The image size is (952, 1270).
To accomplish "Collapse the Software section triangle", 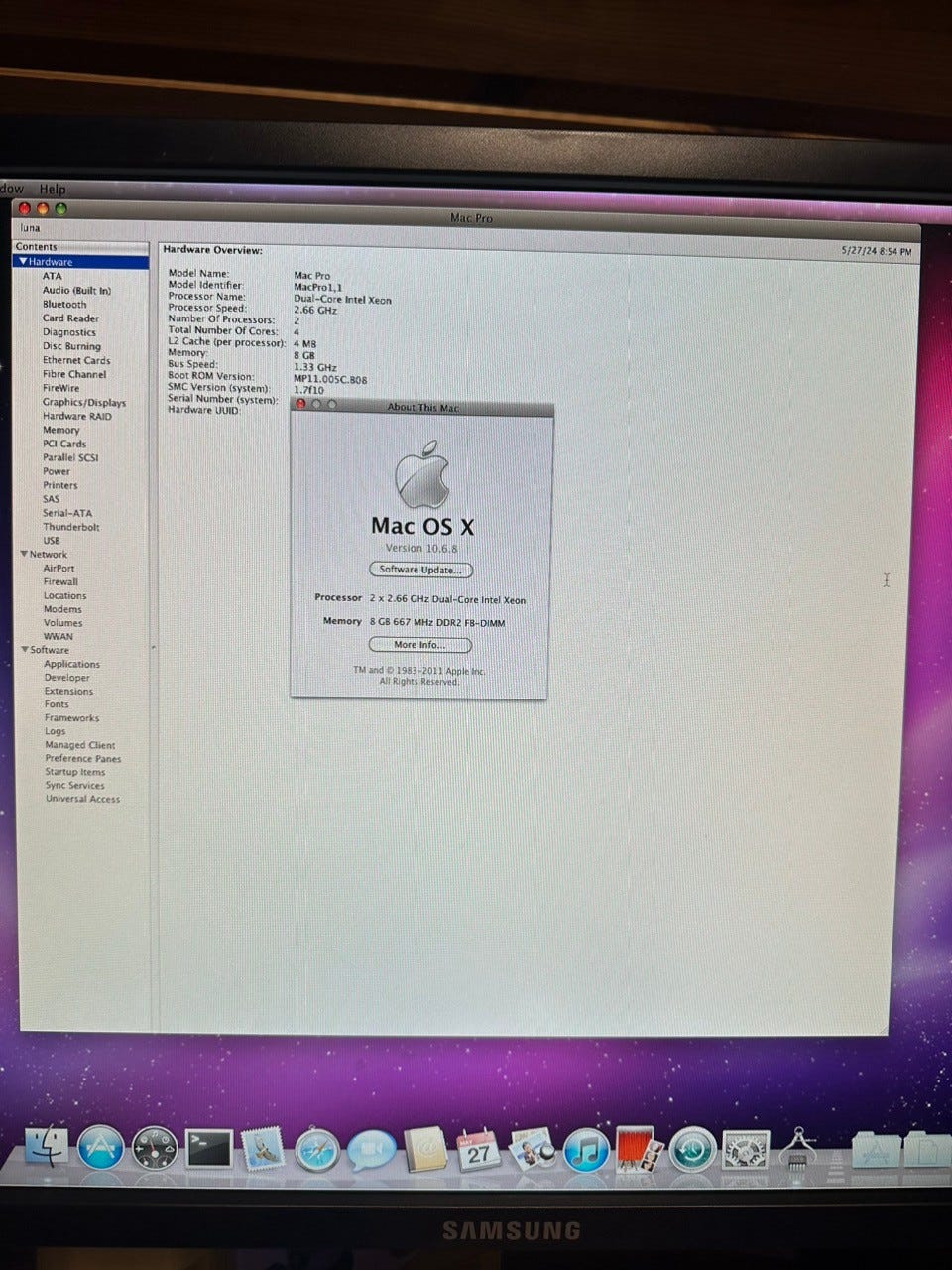I will (x=25, y=649).
